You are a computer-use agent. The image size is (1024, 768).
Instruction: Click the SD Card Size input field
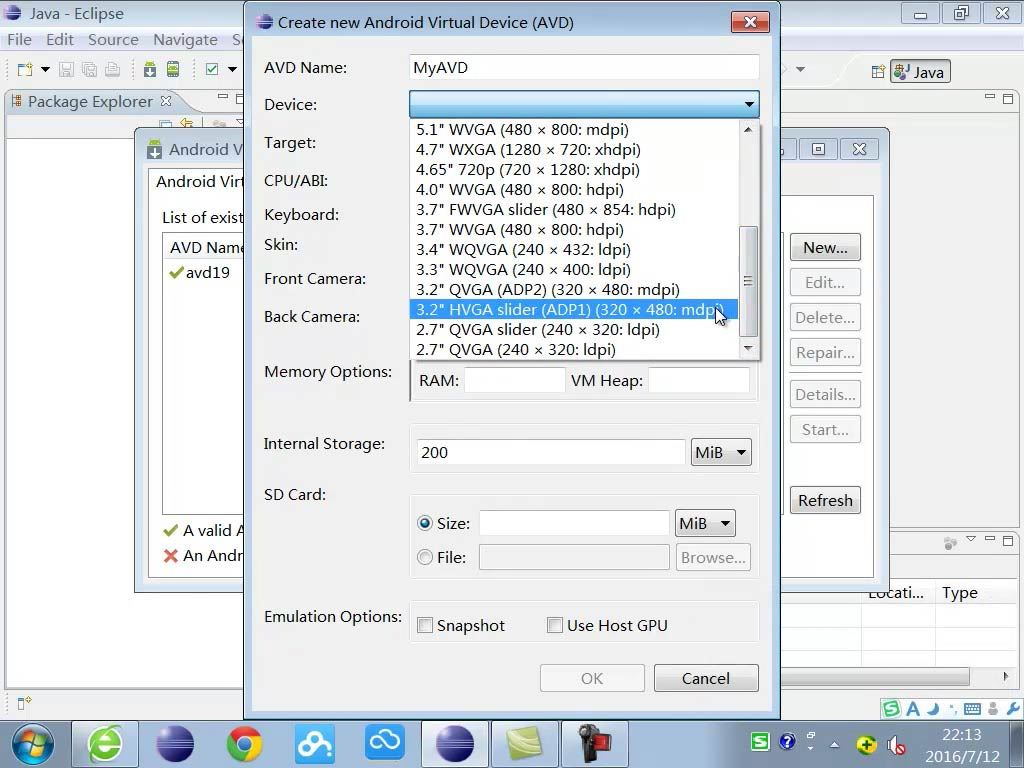coord(574,523)
